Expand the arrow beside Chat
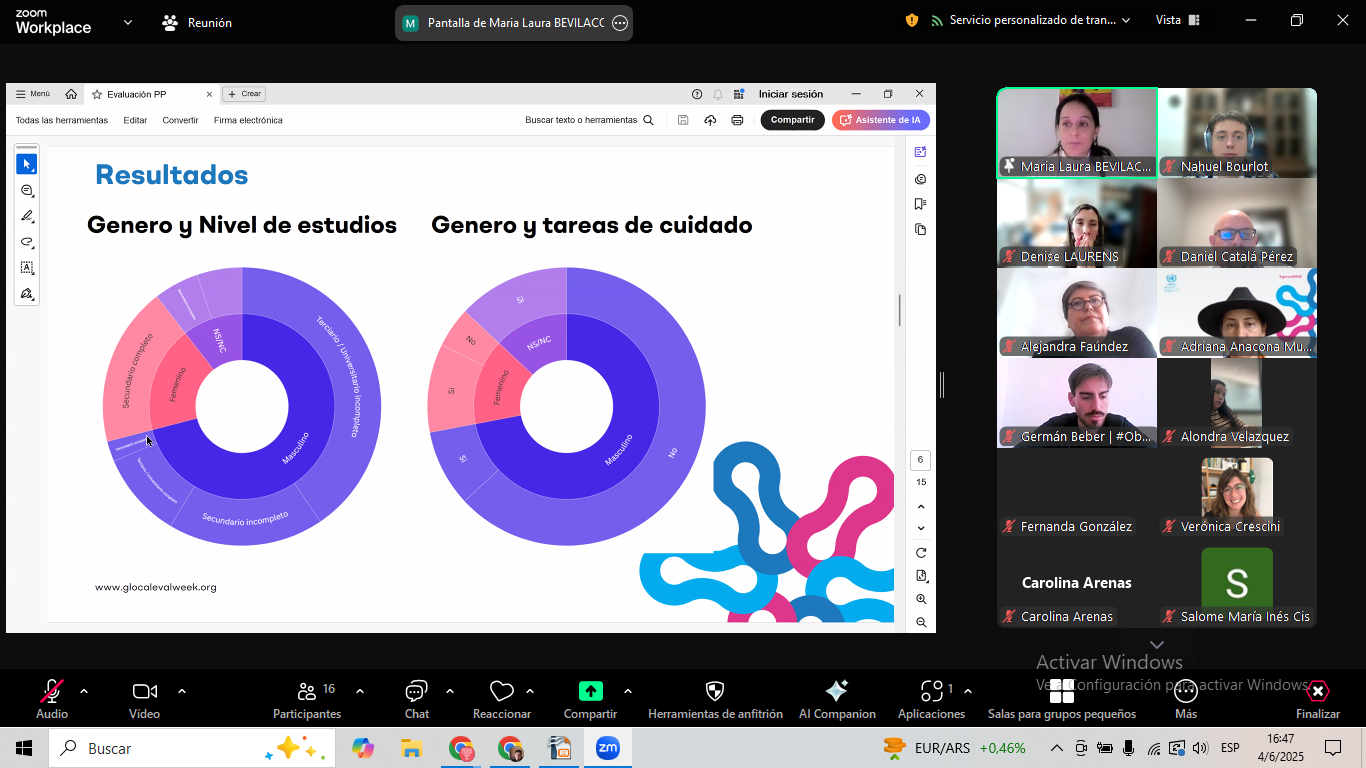Screen dimensions: 1366x768 click(450, 691)
